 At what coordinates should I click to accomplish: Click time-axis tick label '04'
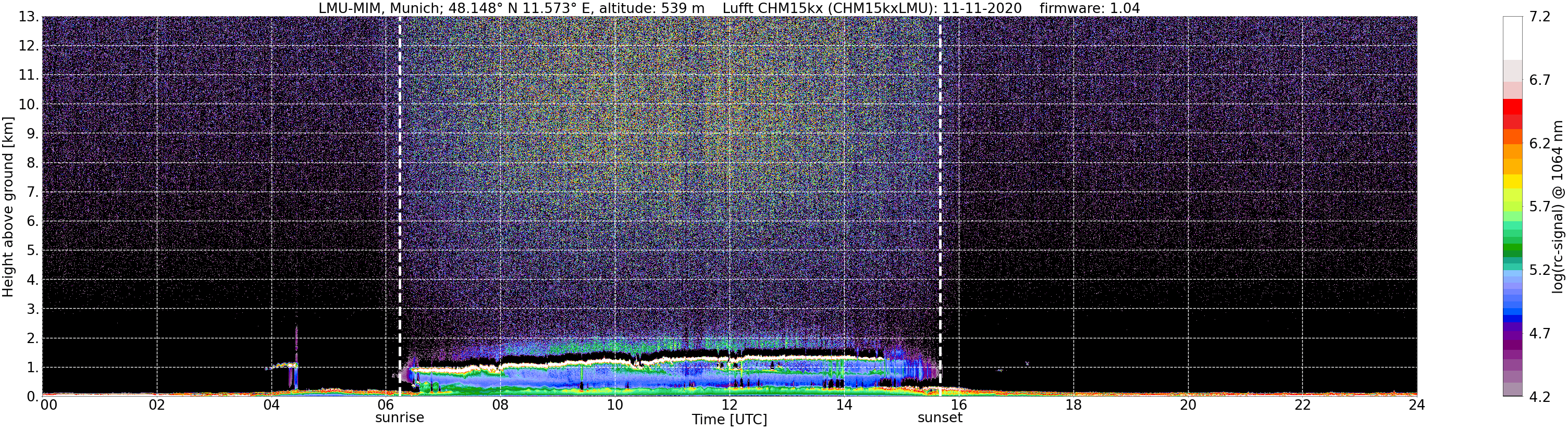pyautogui.click(x=271, y=405)
